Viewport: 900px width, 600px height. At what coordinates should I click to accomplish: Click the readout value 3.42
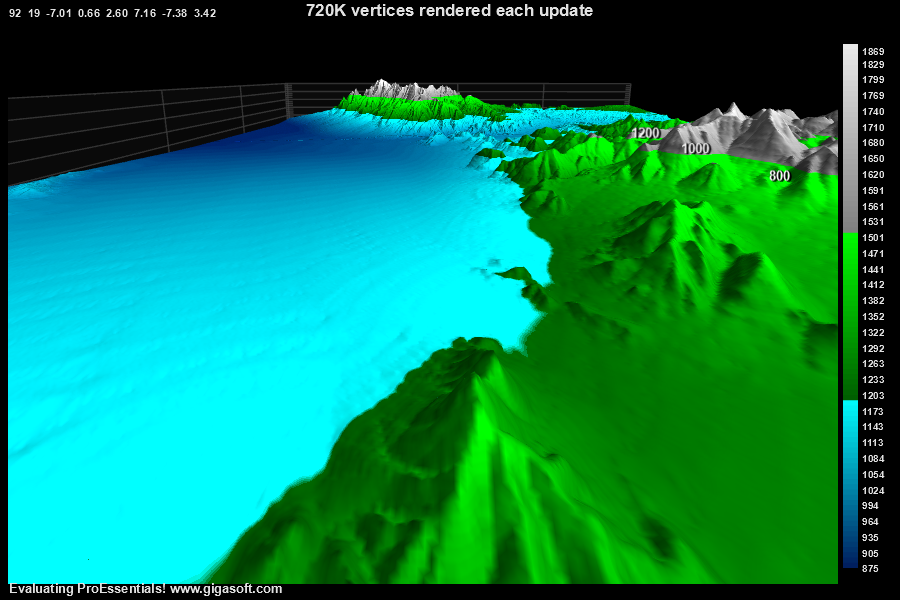point(205,13)
